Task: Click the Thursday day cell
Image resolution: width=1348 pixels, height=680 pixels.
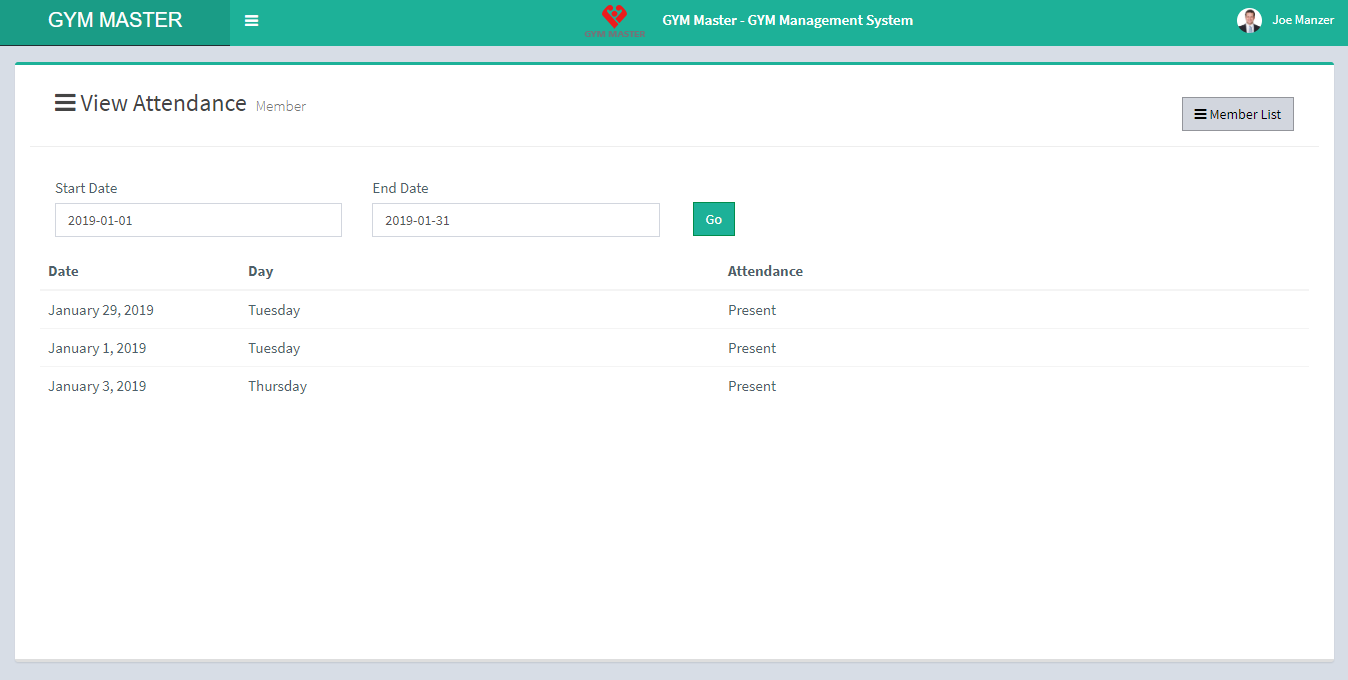Action: 277,386
